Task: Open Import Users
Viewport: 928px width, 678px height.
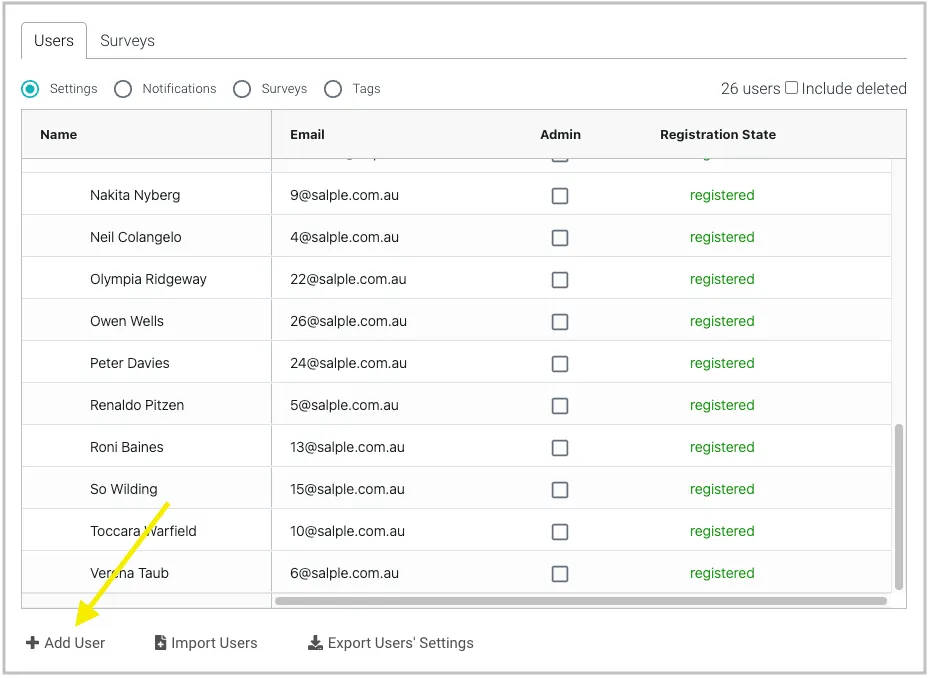Action: 206,643
